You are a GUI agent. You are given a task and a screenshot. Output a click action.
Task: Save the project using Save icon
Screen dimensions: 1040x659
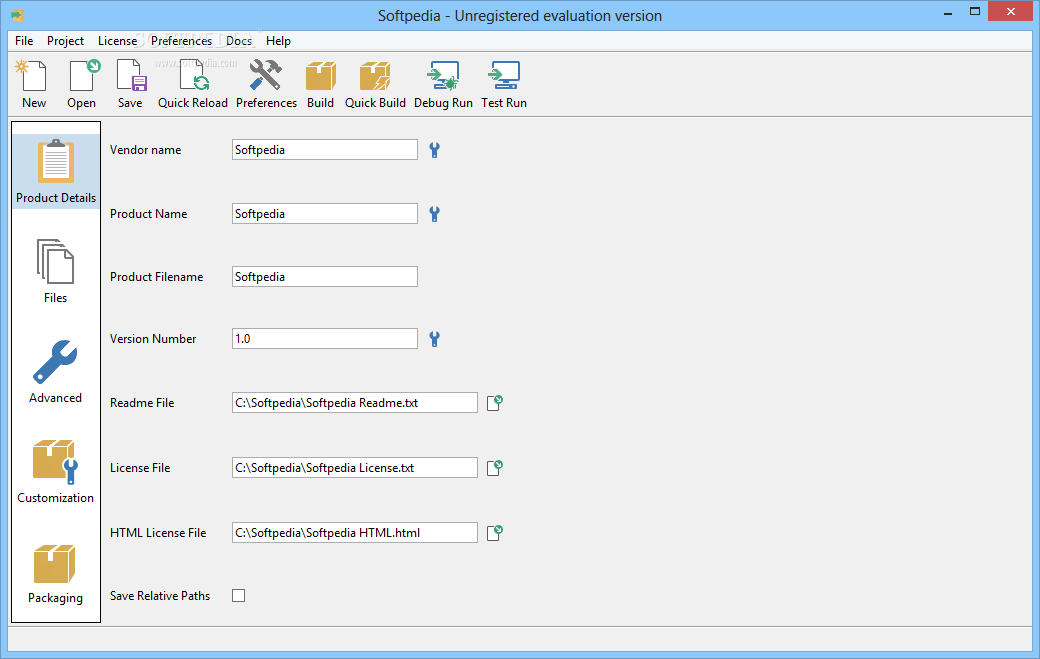[x=130, y=84]
